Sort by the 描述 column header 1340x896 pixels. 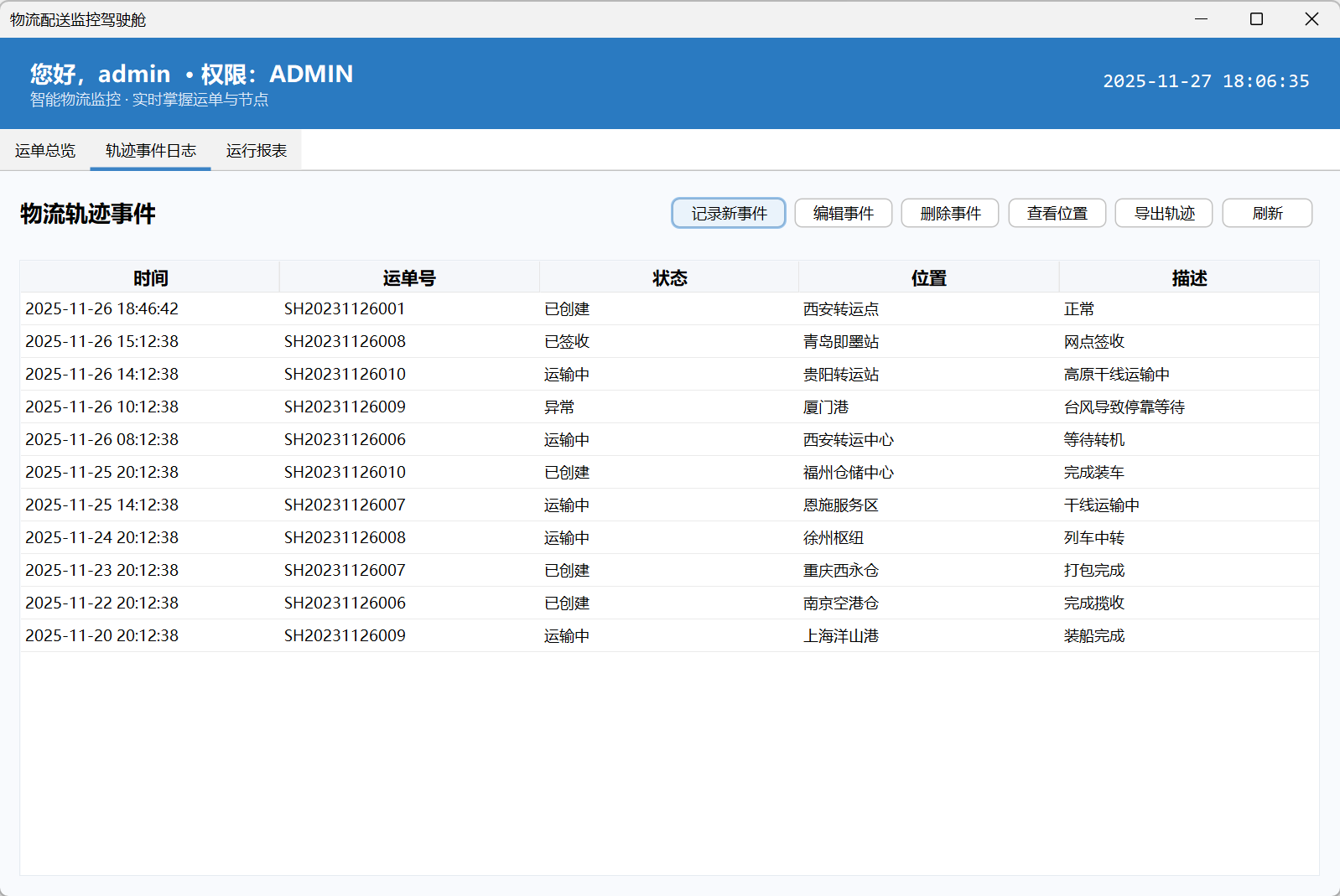1189,277
